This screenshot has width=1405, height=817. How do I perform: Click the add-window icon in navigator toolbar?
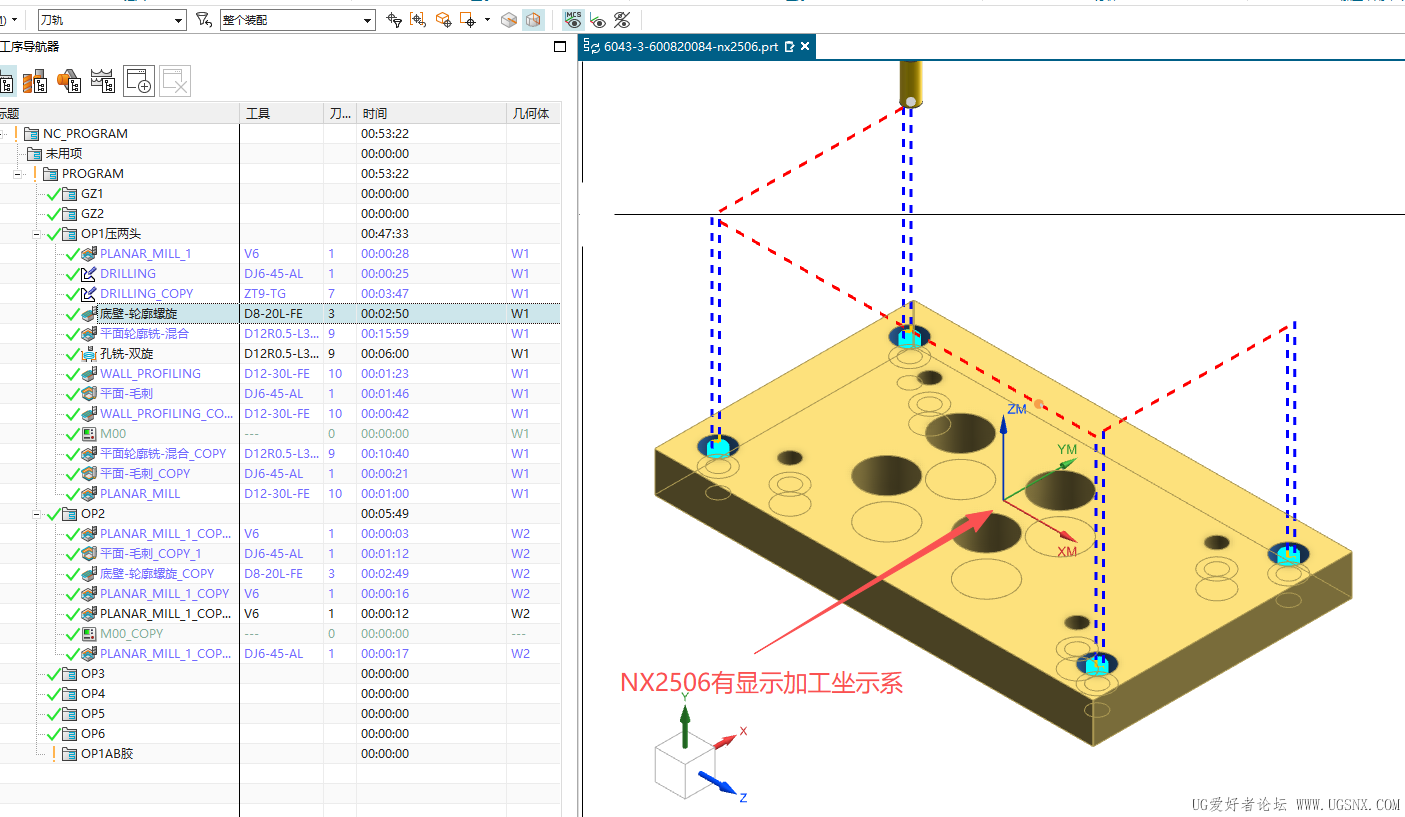(139, 82)
